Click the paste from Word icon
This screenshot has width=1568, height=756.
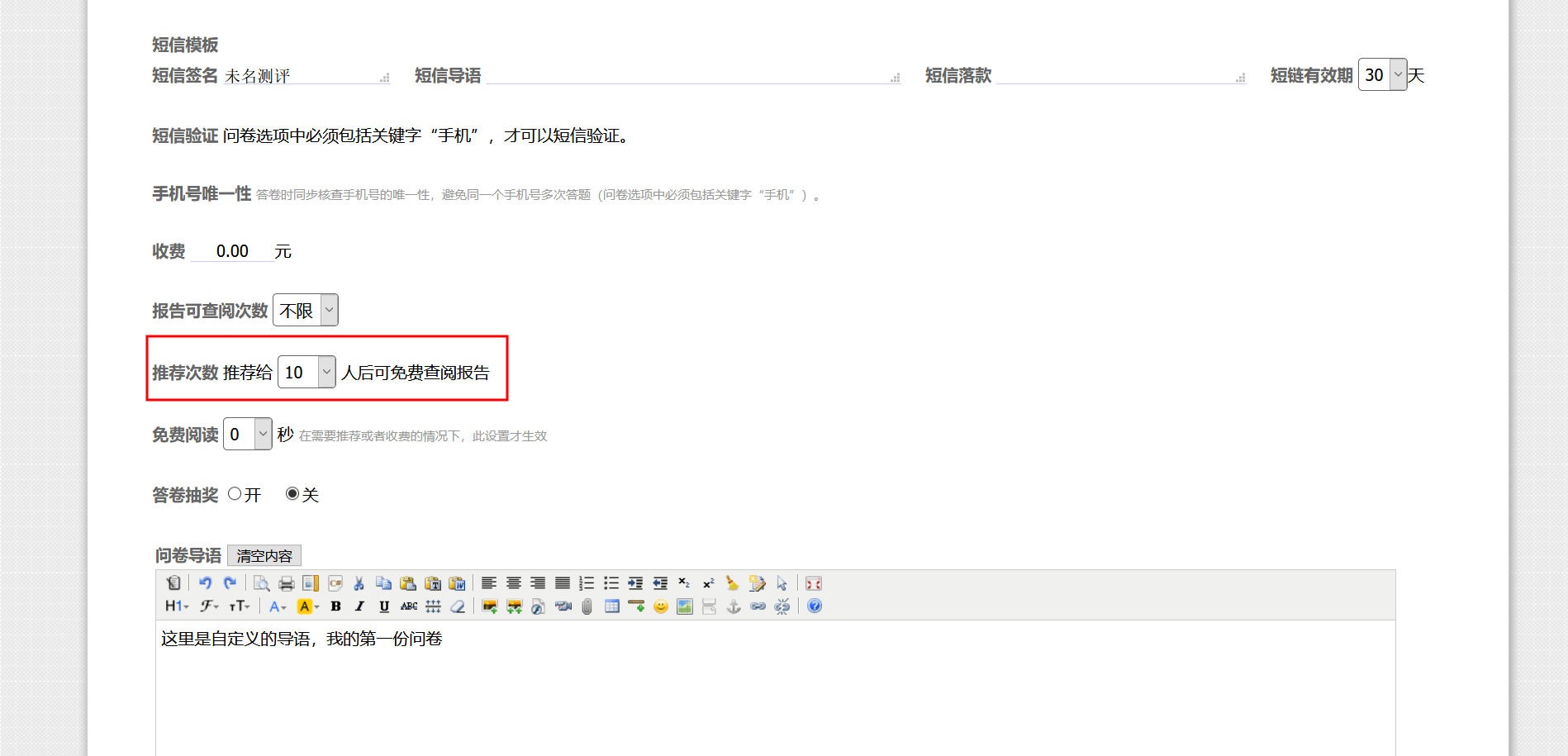click(457, 583)
